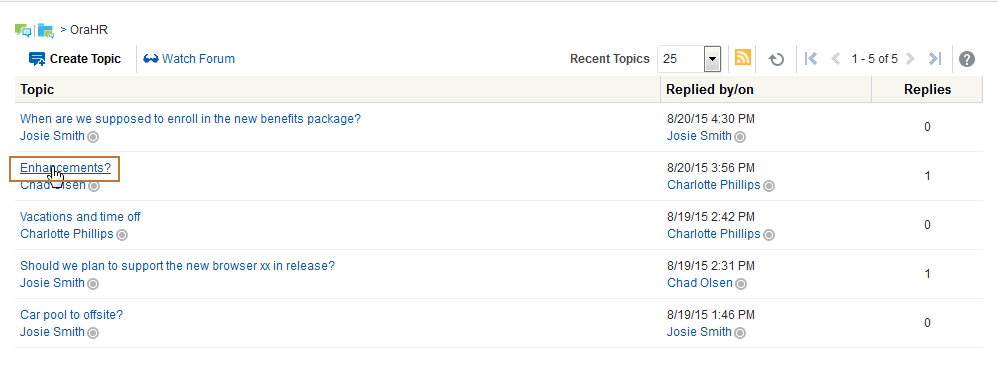Click reply count for Enhancements? topic
Viewport: 998px width, 376px height.
click(x=927, y=176)
